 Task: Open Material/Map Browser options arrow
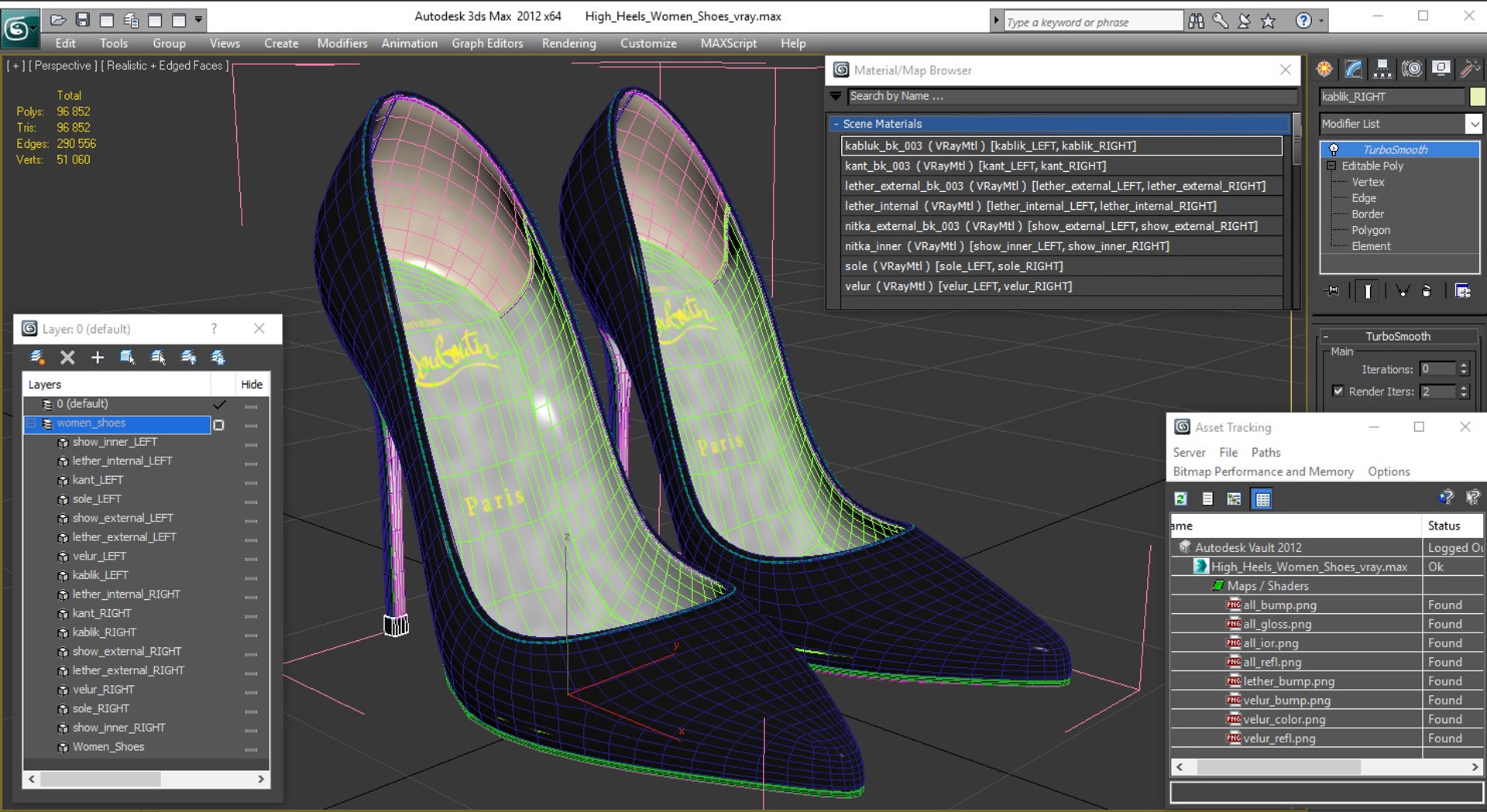coord(836,96)
